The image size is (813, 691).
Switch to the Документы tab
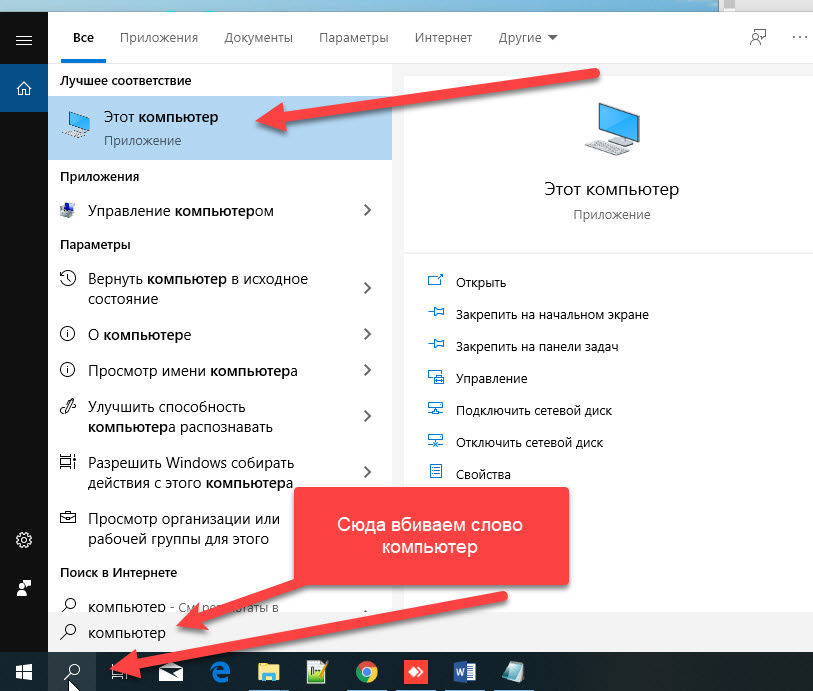pos(258,37)
